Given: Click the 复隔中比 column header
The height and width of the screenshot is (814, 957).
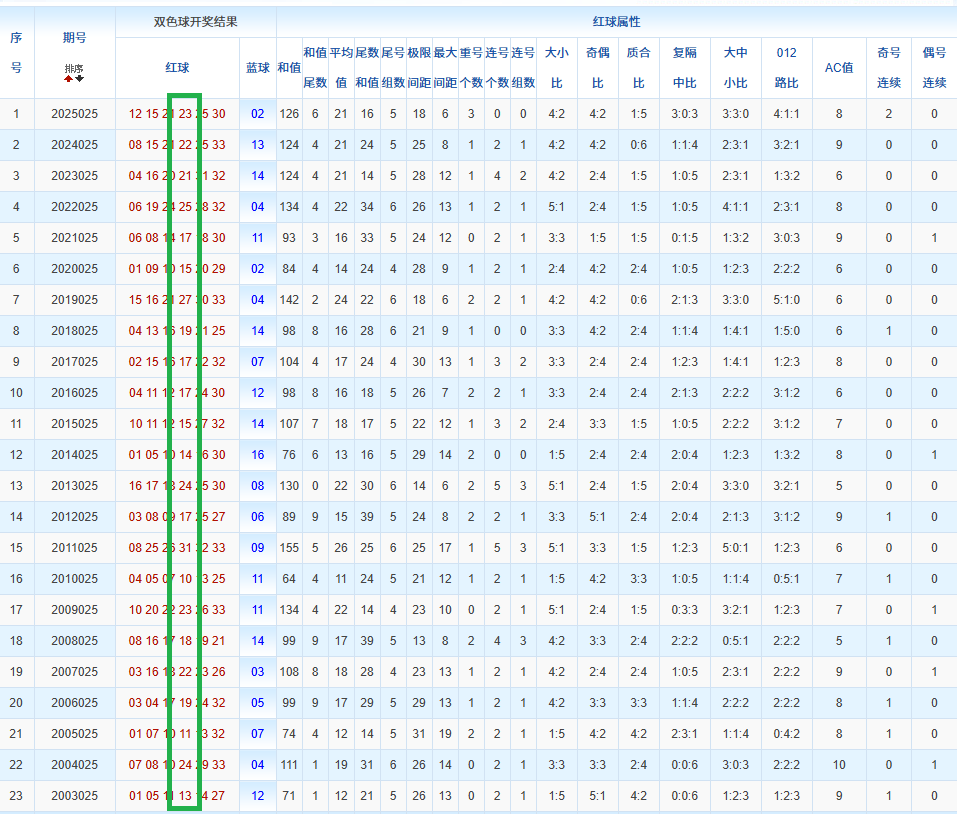Looking at the screenshot, I should click(x=685, y=68).
